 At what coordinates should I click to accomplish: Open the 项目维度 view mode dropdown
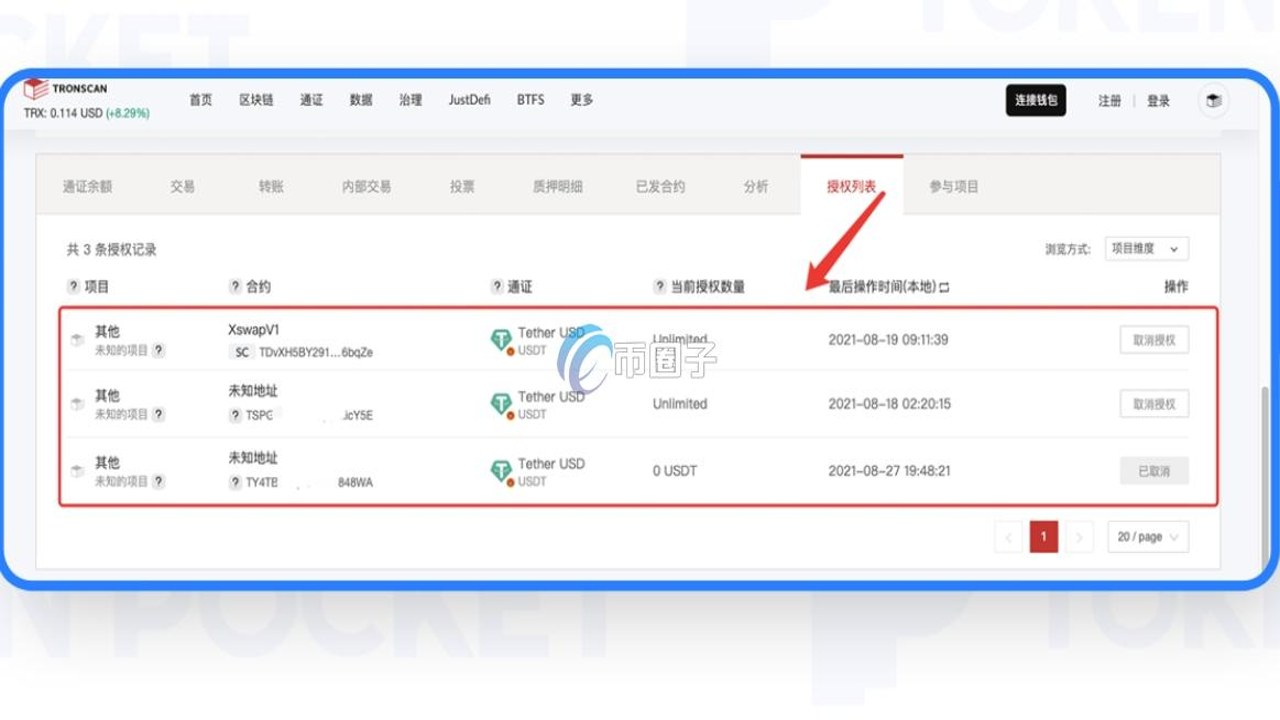(x=1147, y=249)
